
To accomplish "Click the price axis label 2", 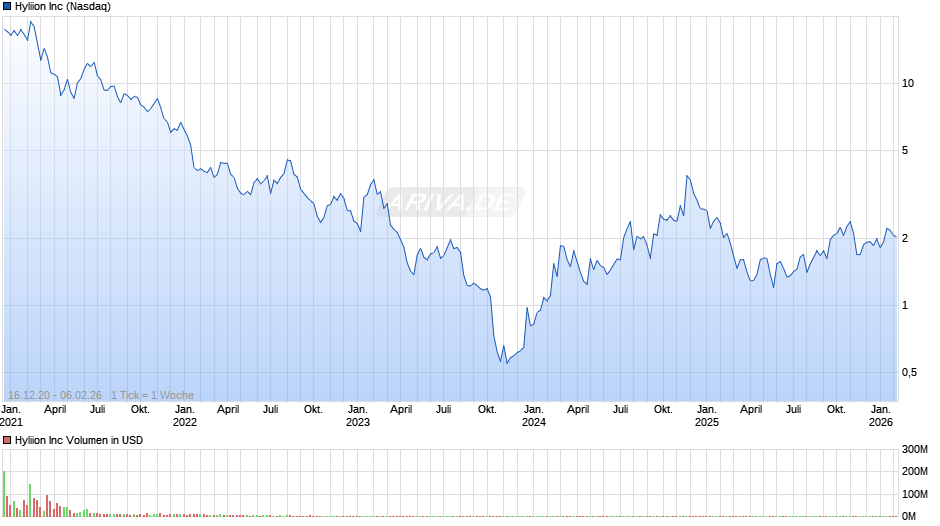I will (x=905, y=239).
